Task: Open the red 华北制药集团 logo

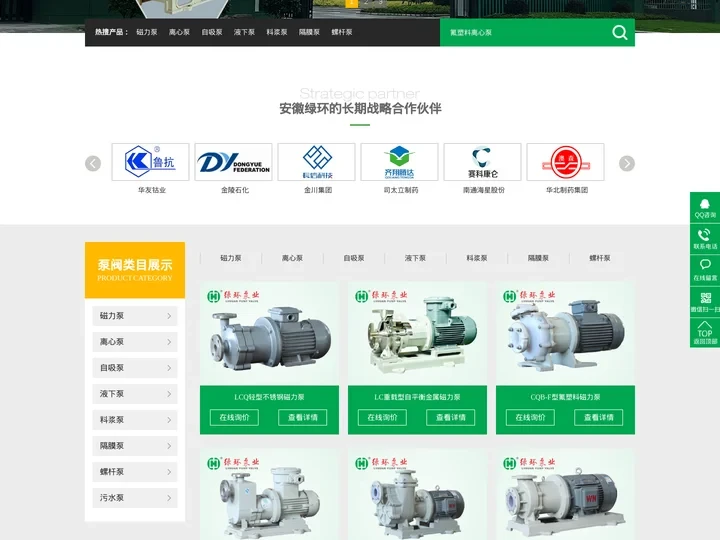Action: [566, 162]
